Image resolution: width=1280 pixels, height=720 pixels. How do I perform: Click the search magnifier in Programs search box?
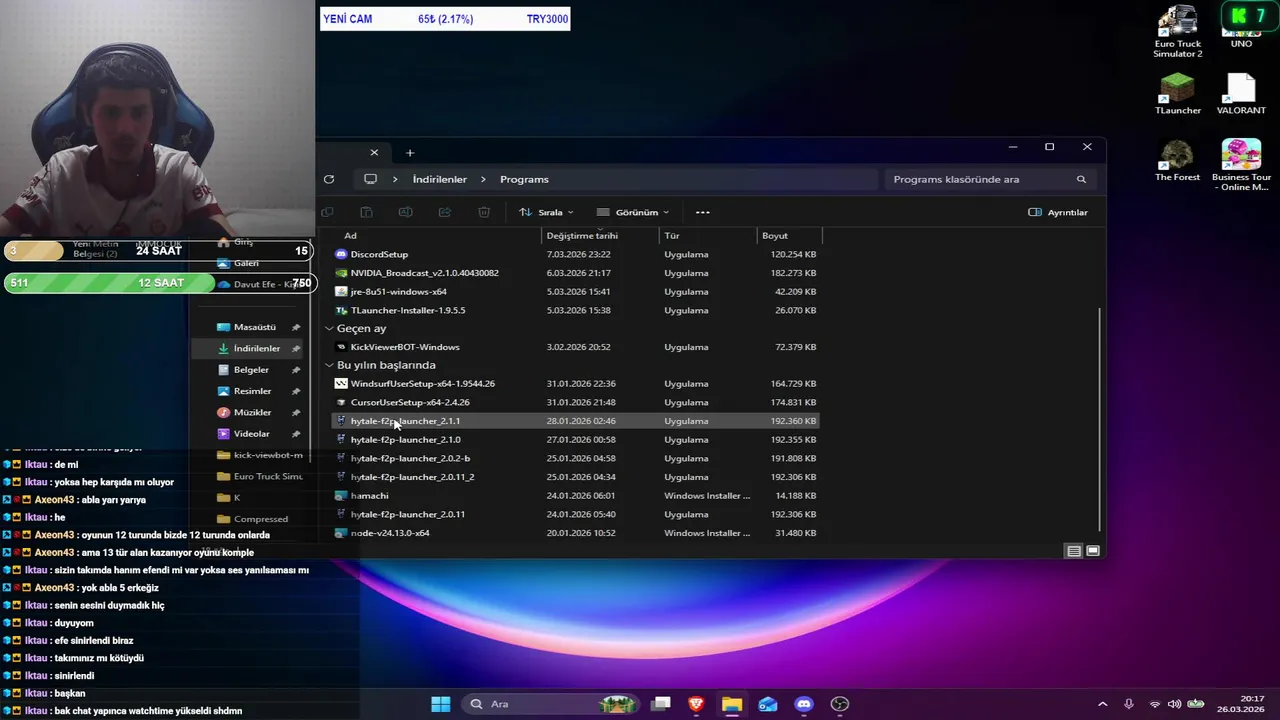click(x=1081, y=179)
